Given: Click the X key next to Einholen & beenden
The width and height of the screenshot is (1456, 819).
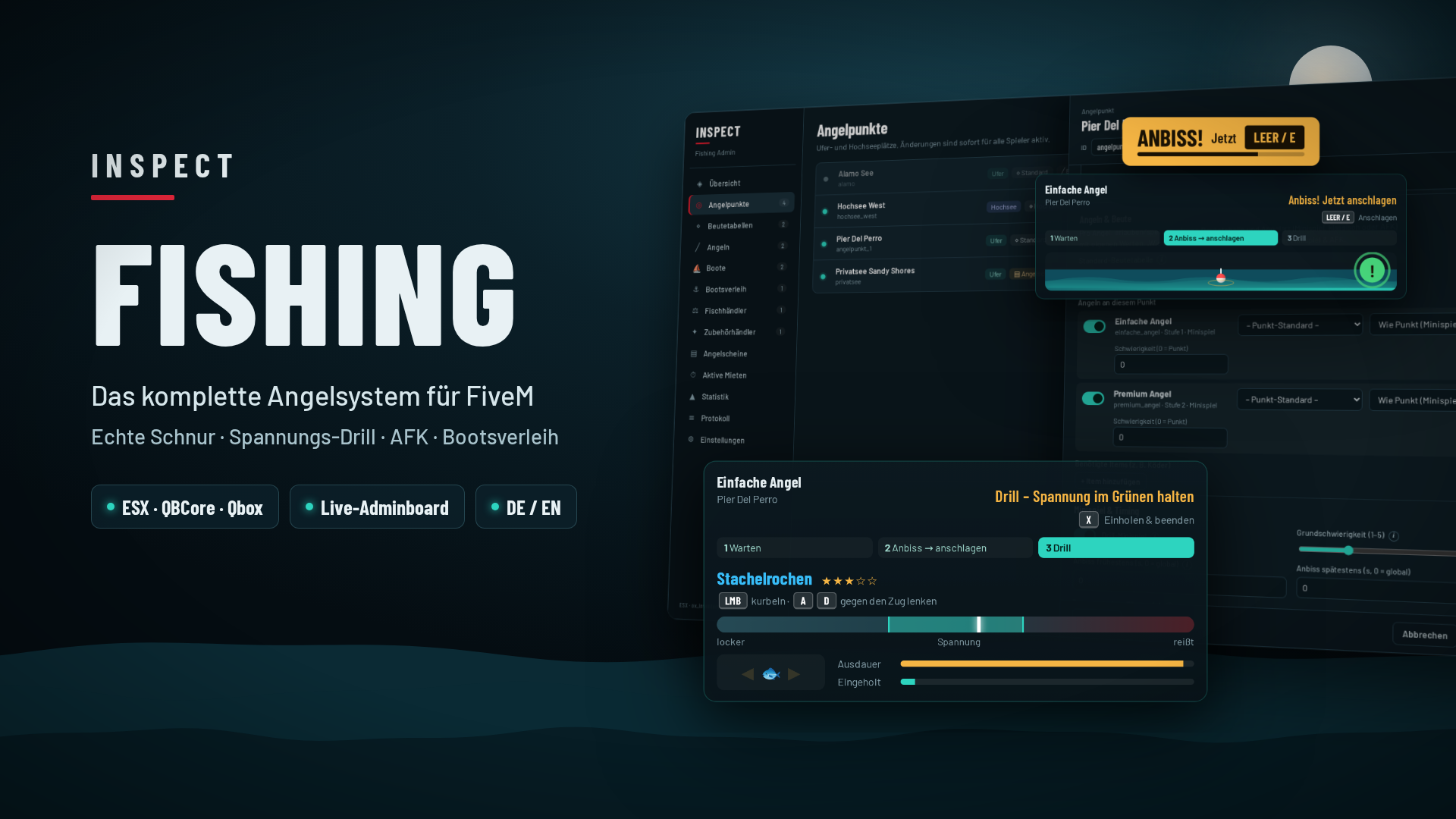Looking at the screenshot, I should coord(1088,519).
